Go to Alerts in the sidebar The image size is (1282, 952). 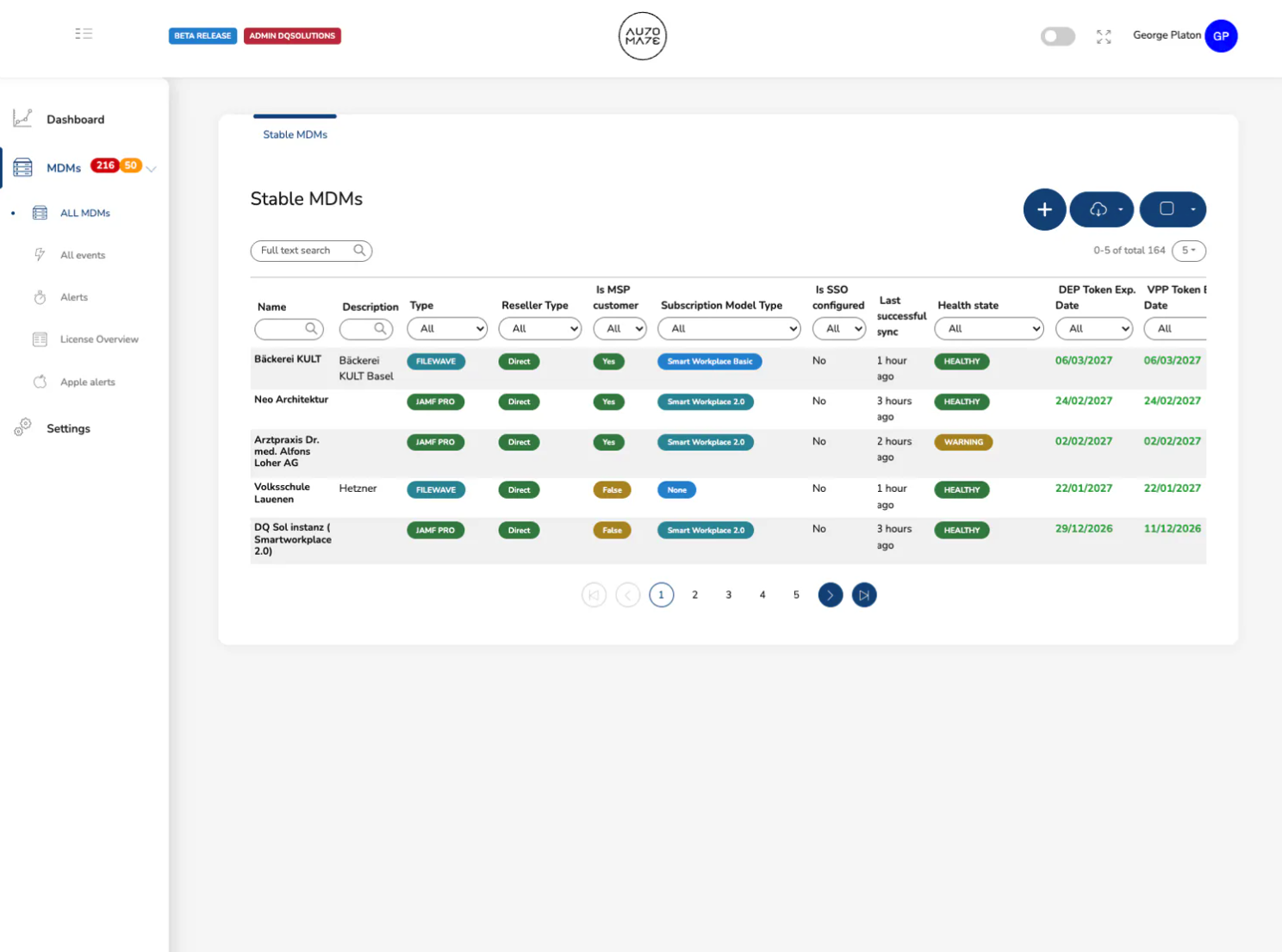click(x=74, y=297)
